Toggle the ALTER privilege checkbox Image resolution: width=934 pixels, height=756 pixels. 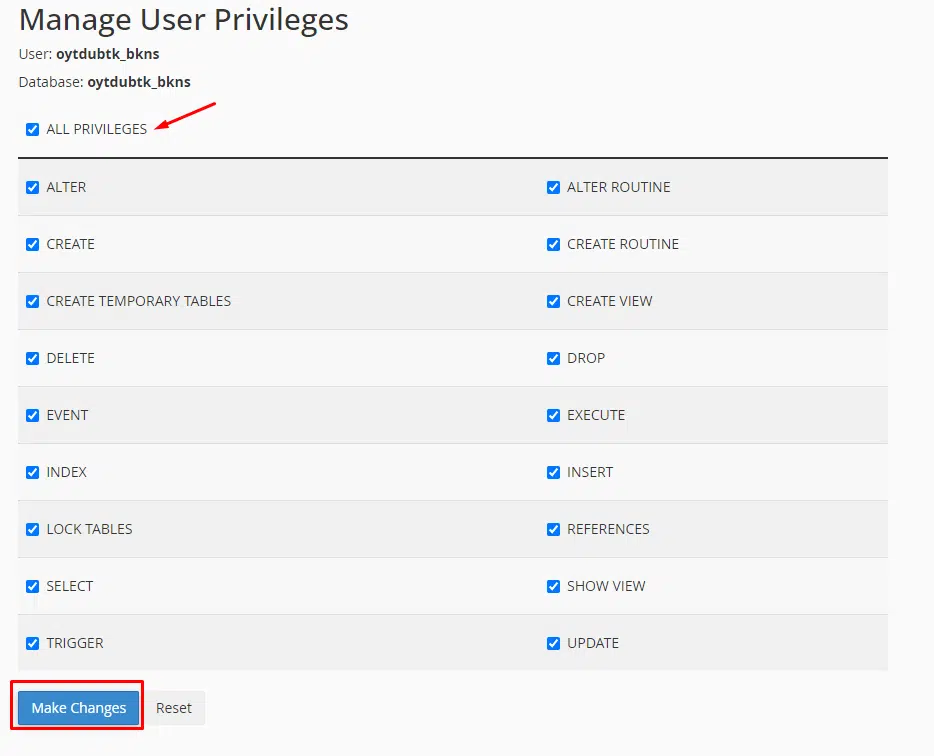pos(33,187)
